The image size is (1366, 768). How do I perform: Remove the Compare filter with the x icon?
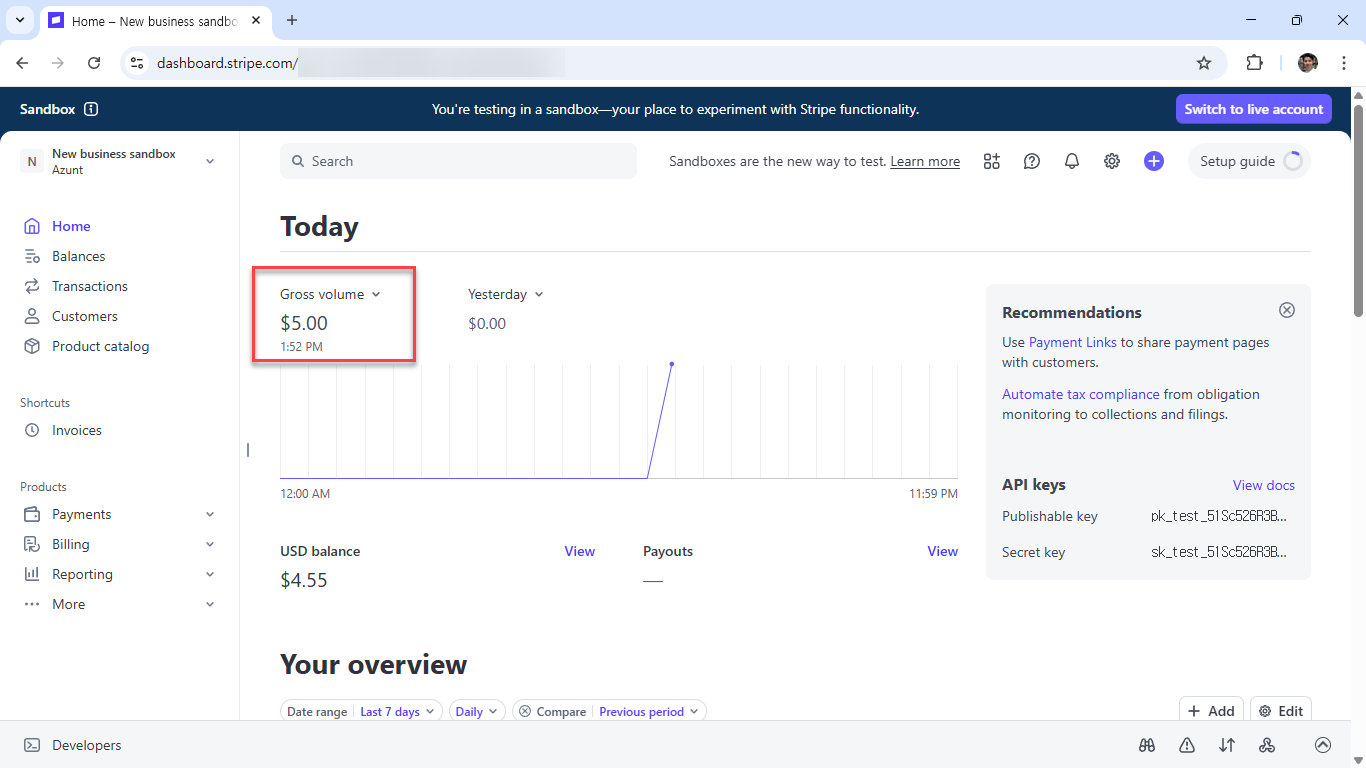[525, 712]
